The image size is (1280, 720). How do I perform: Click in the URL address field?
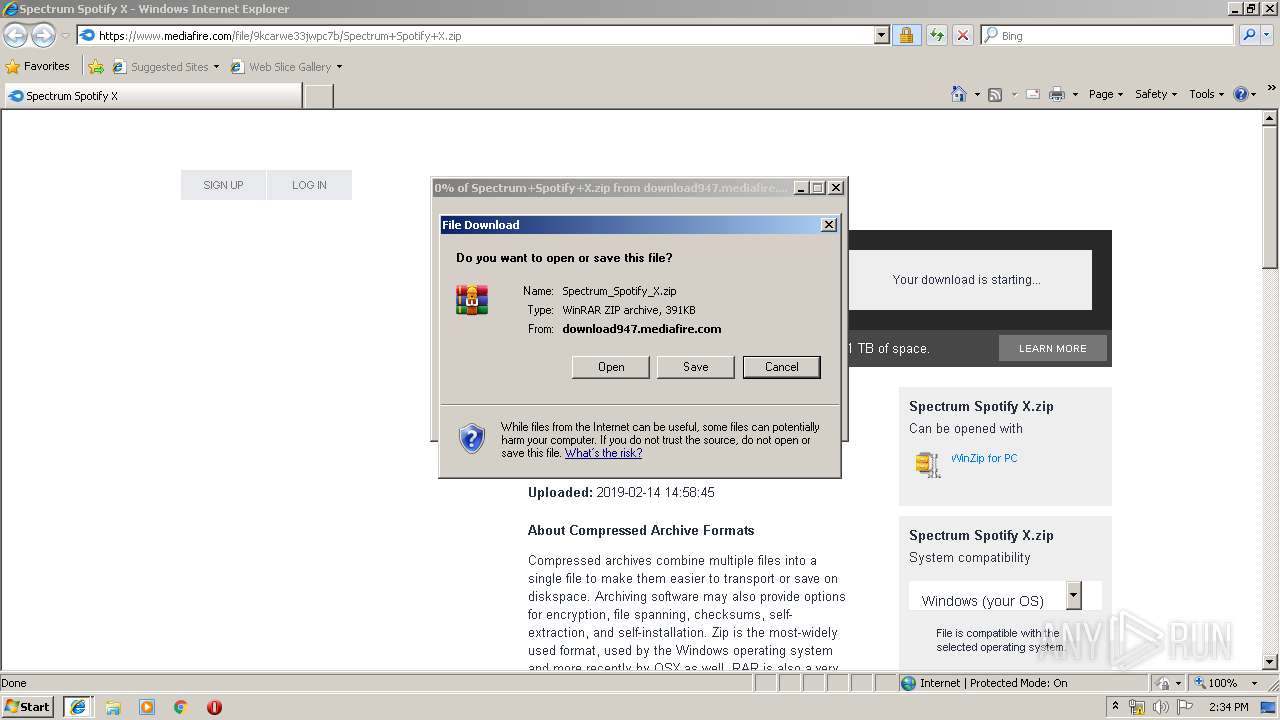(x=475, y=35)
